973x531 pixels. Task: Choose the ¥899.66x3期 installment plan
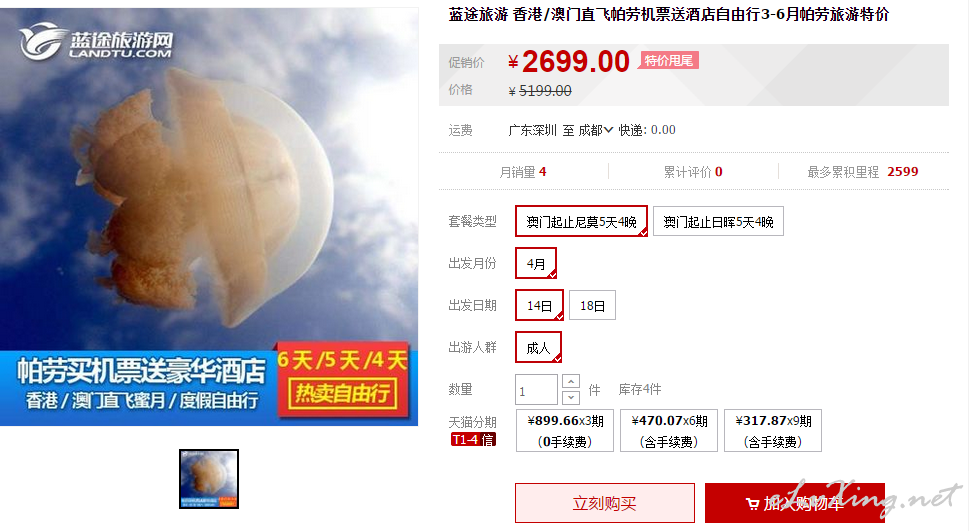pyautogui.click(x=565, y=431)
